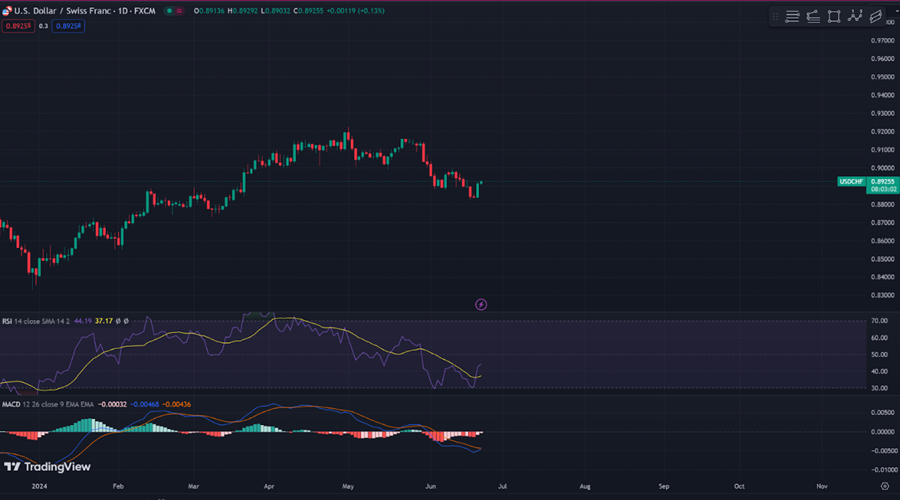Click the Apr label on time axis
Screen dimensions: 900x500
click(269, 485)
